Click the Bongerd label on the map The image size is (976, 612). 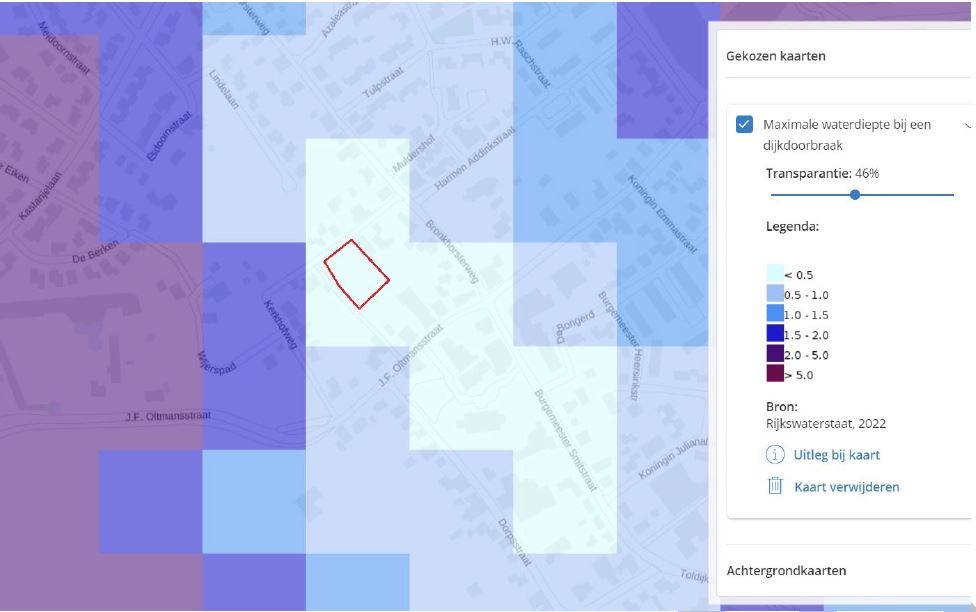pyautogui.click(x=575, y=323)
